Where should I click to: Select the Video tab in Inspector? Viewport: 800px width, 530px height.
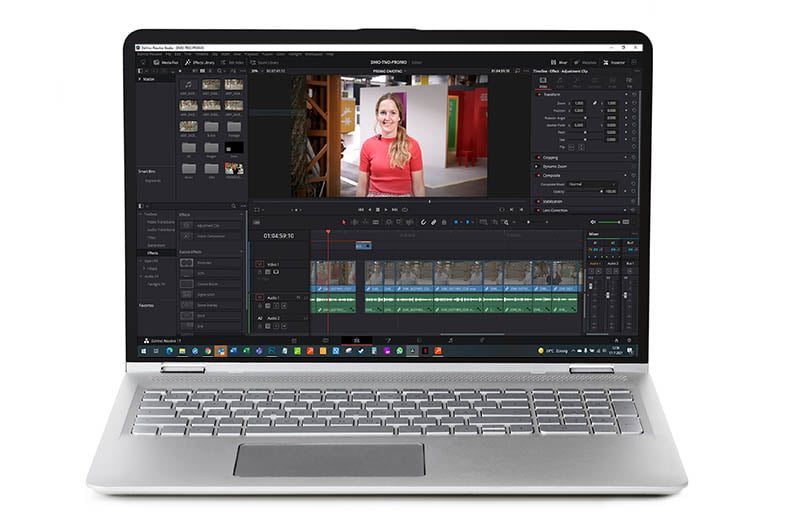point(543,82)
